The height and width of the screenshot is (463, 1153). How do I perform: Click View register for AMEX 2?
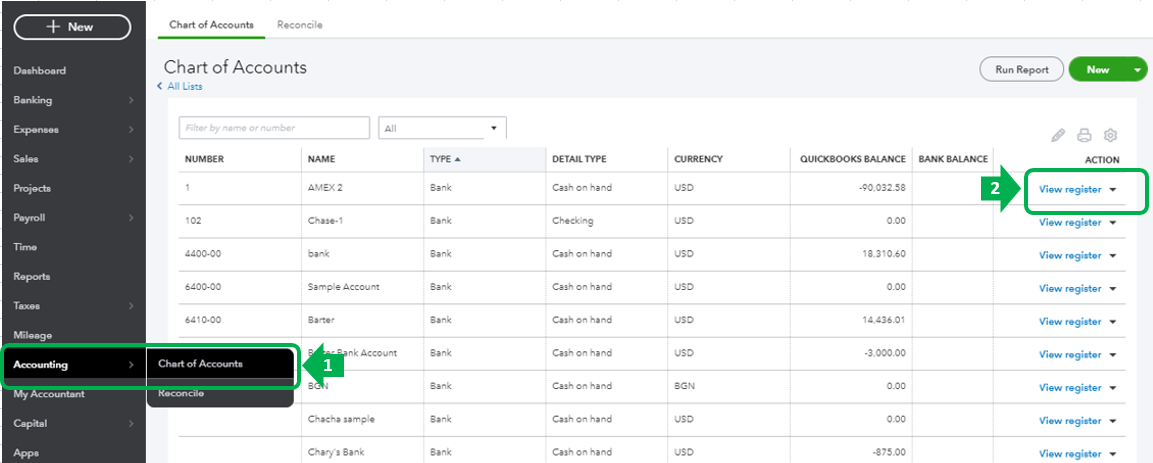(x=1070, y=190)
